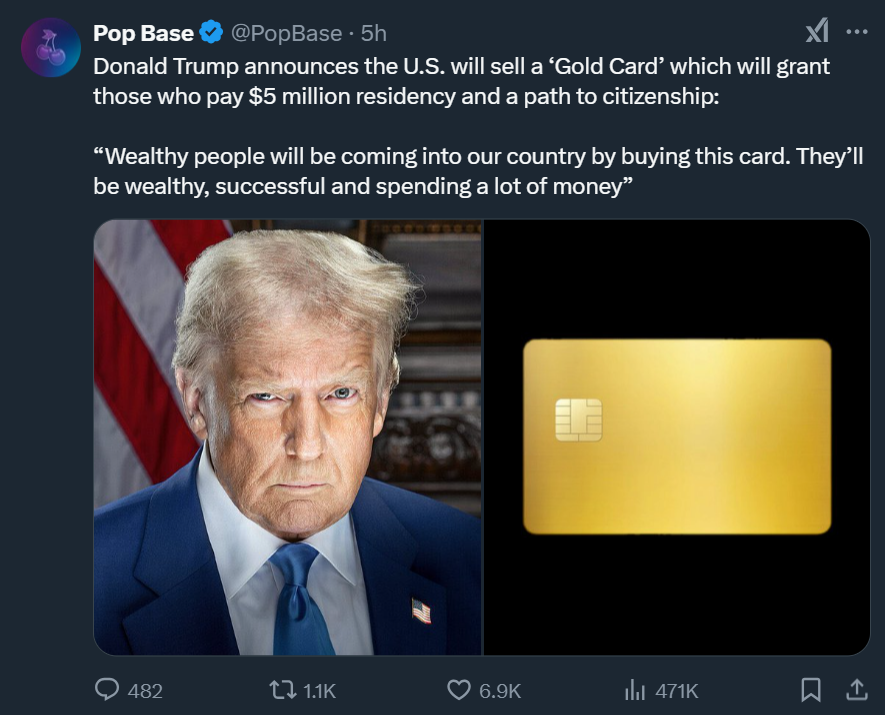Viewport: 885px width, 715px height.
Task: Like the post with the heart icon
Action: 458,690
